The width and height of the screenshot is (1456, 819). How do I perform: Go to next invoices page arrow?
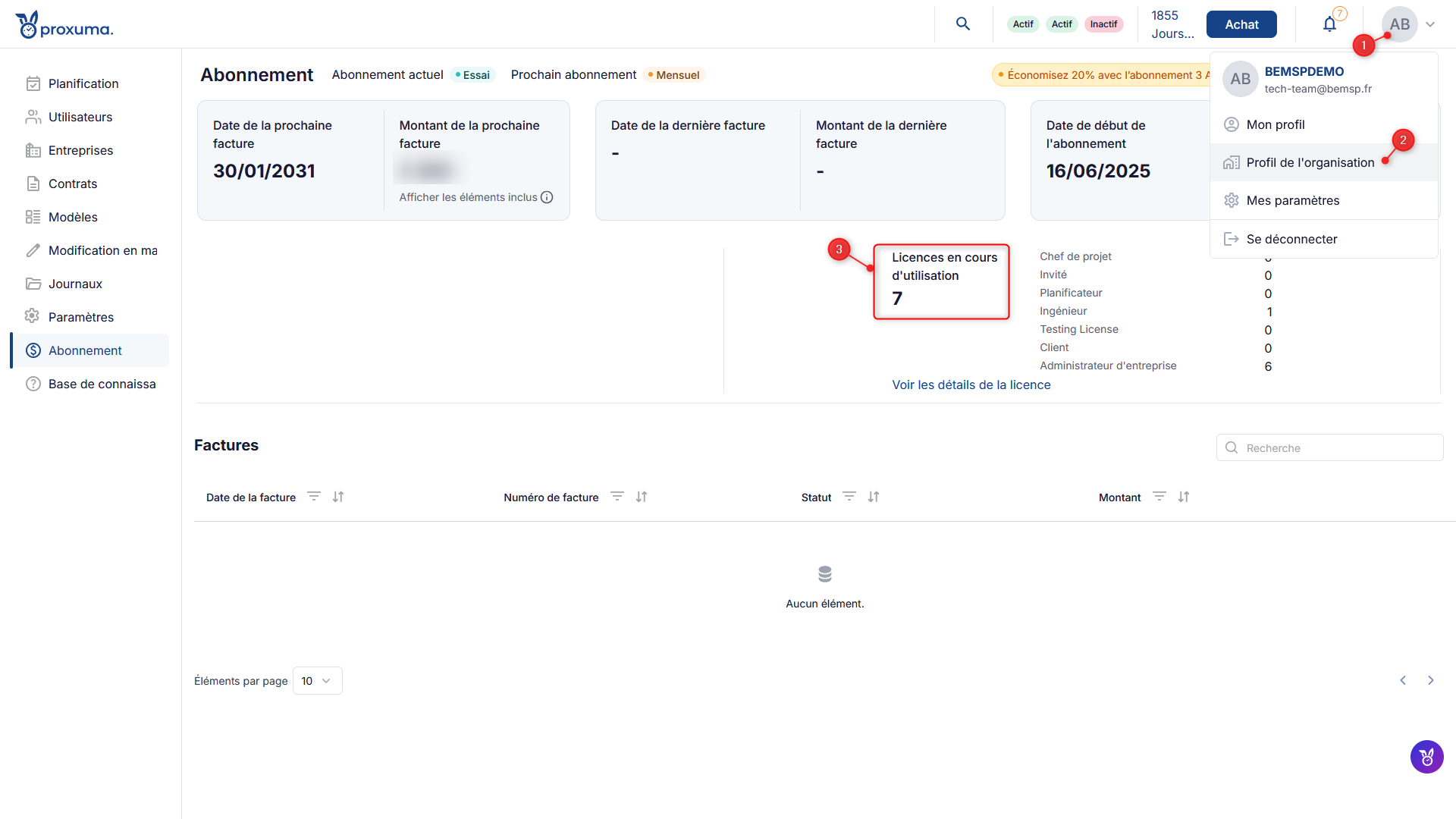(x=1431, y=680)
